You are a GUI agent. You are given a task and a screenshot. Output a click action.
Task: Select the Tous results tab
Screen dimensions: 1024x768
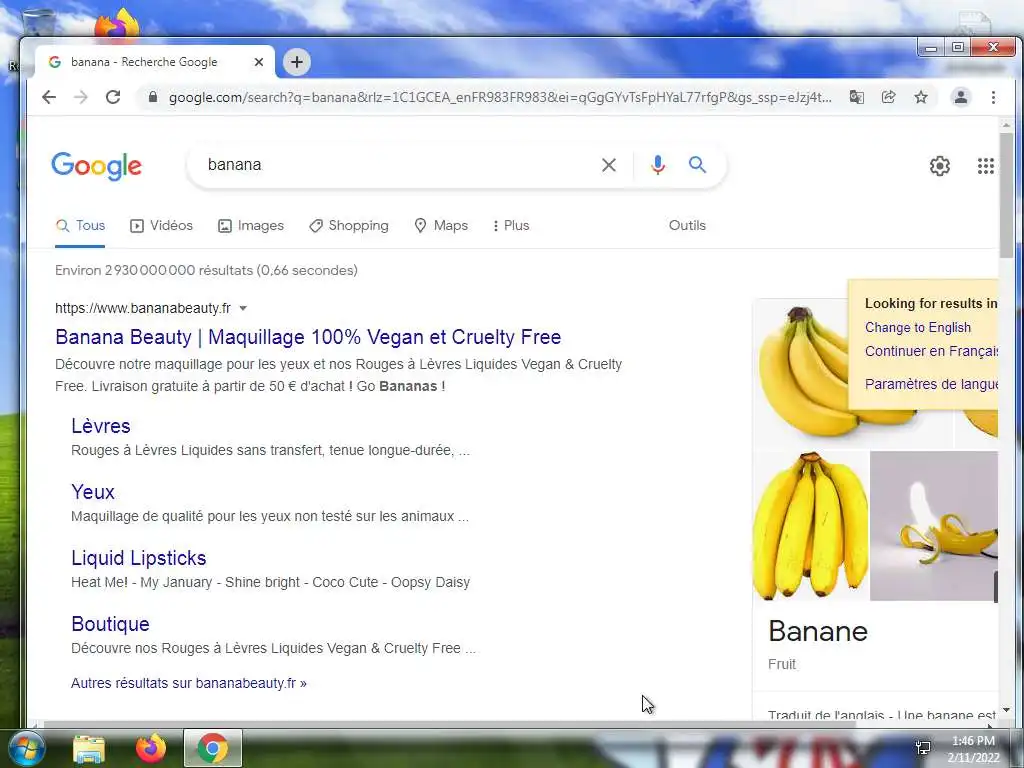click(80, 226)
